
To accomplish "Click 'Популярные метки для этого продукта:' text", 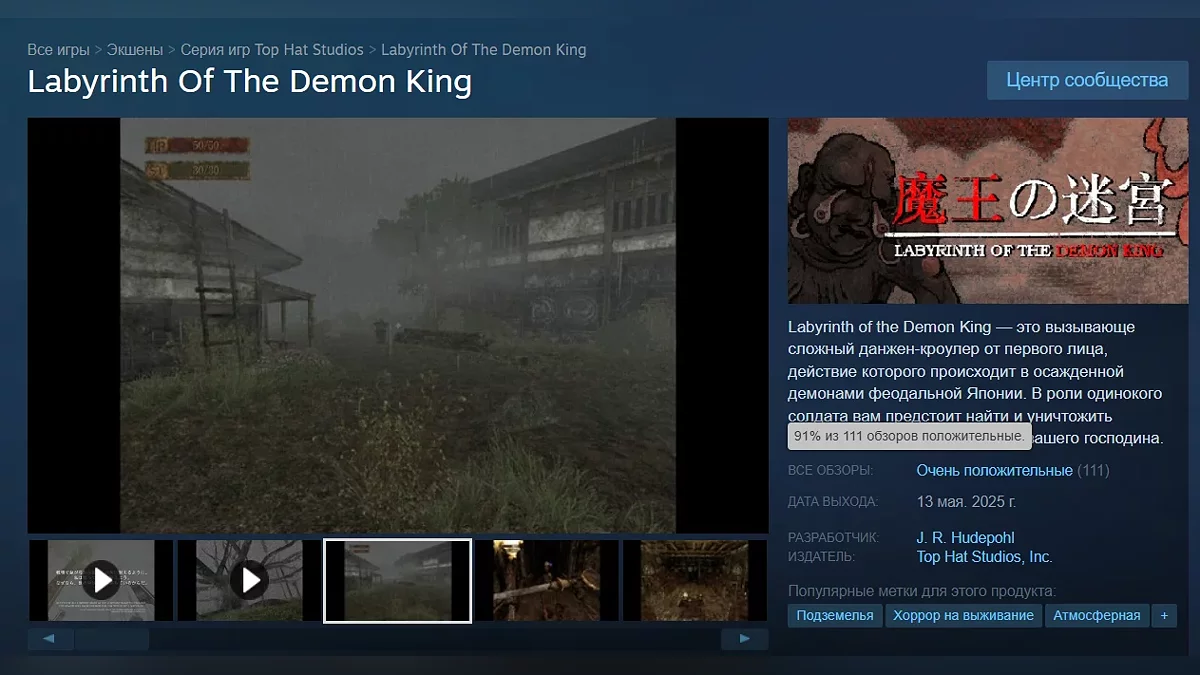I will (922, 591).
